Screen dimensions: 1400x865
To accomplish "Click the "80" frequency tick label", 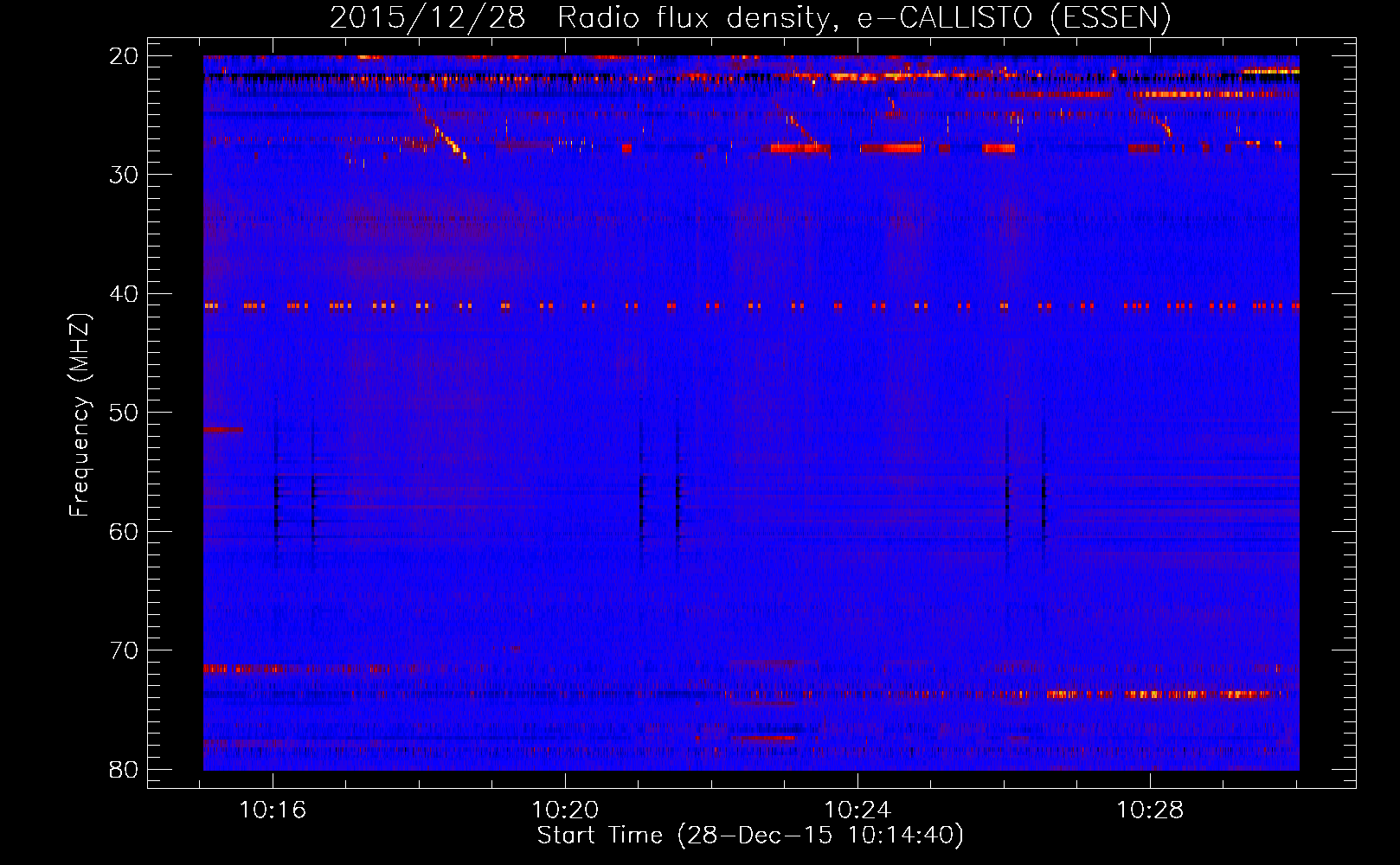I will [x=125, y=769].
